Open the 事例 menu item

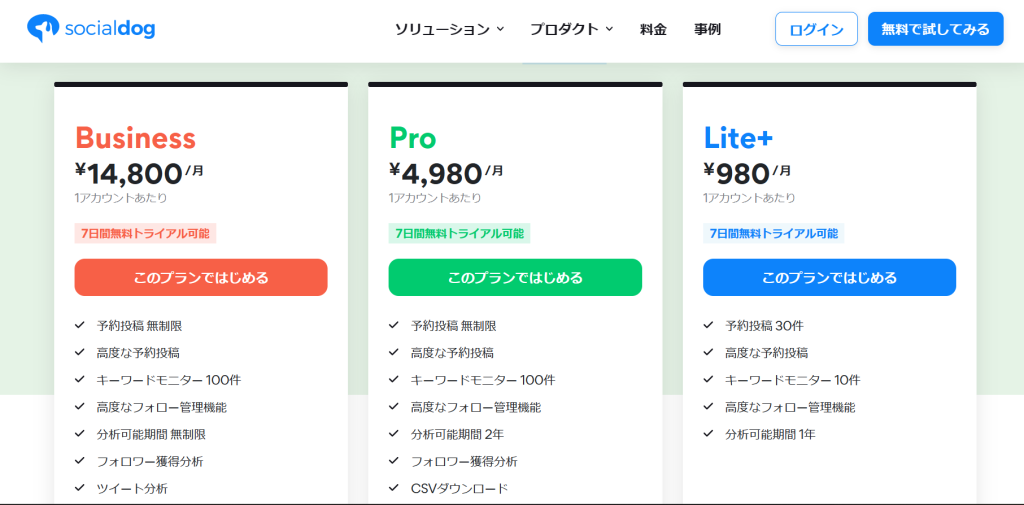(707, 29)
